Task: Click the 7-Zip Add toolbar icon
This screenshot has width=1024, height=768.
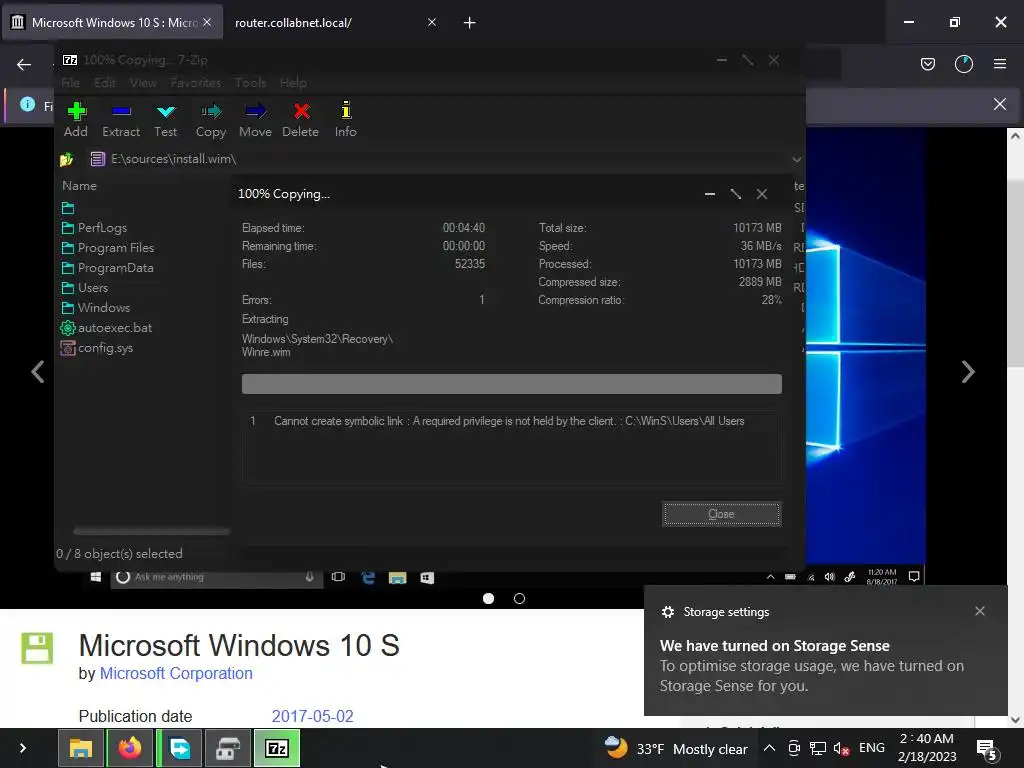Action: coord(76,120)
